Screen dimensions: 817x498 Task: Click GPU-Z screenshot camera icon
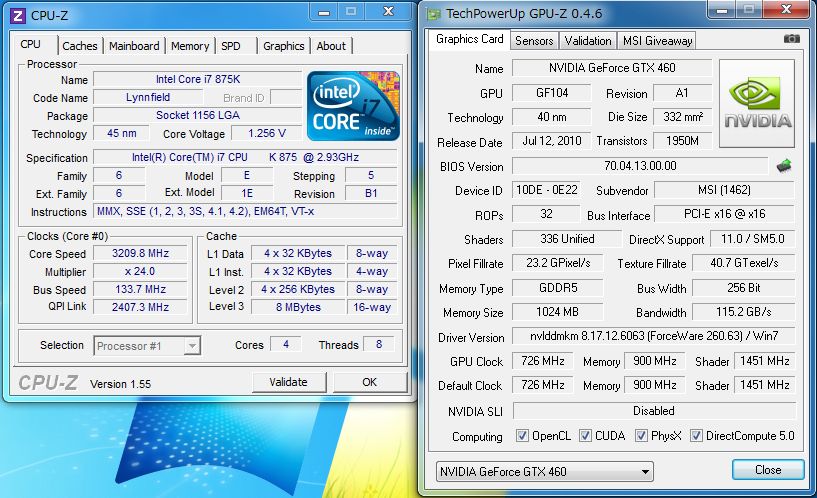pos(791,39)
